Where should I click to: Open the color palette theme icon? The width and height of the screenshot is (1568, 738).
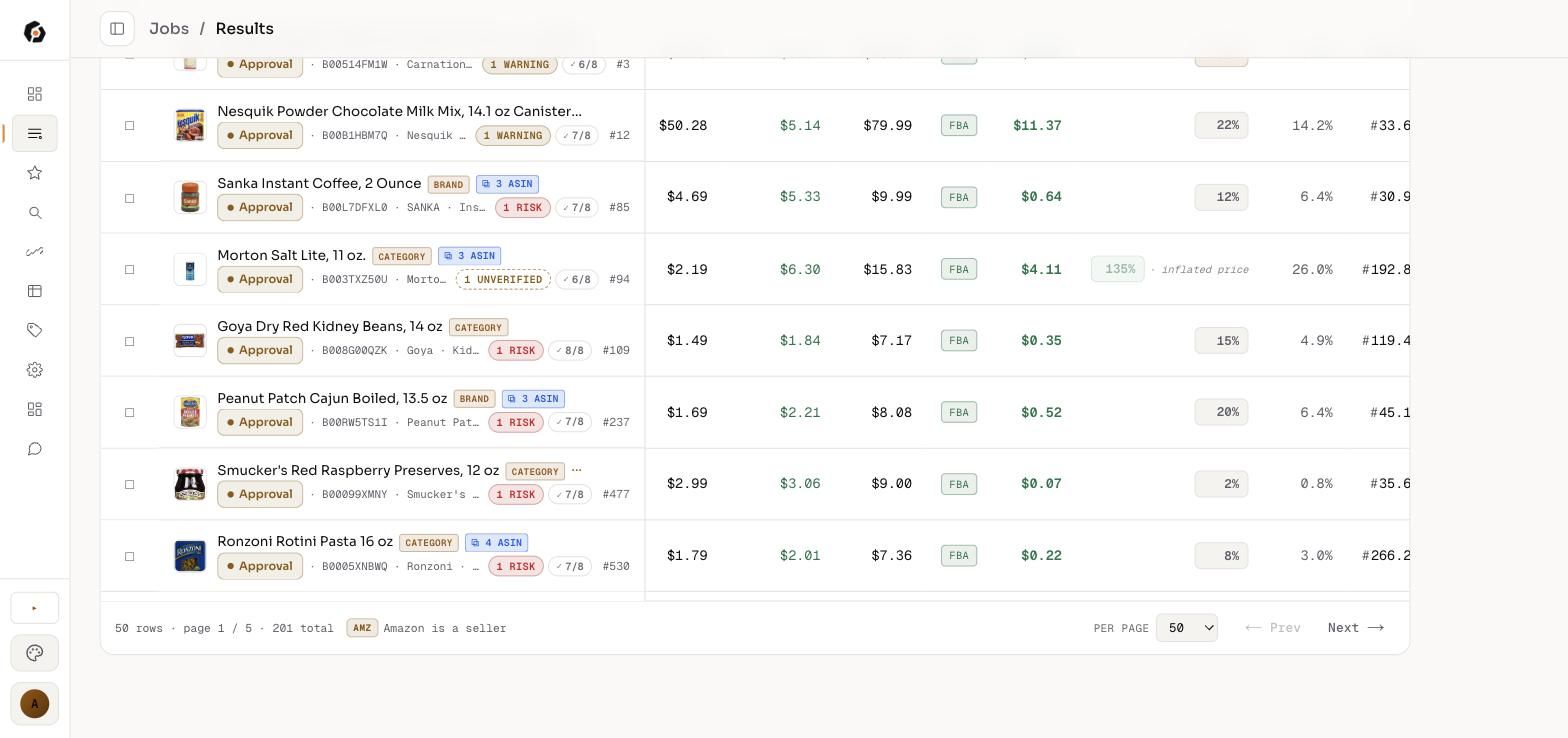coord(35,653)
